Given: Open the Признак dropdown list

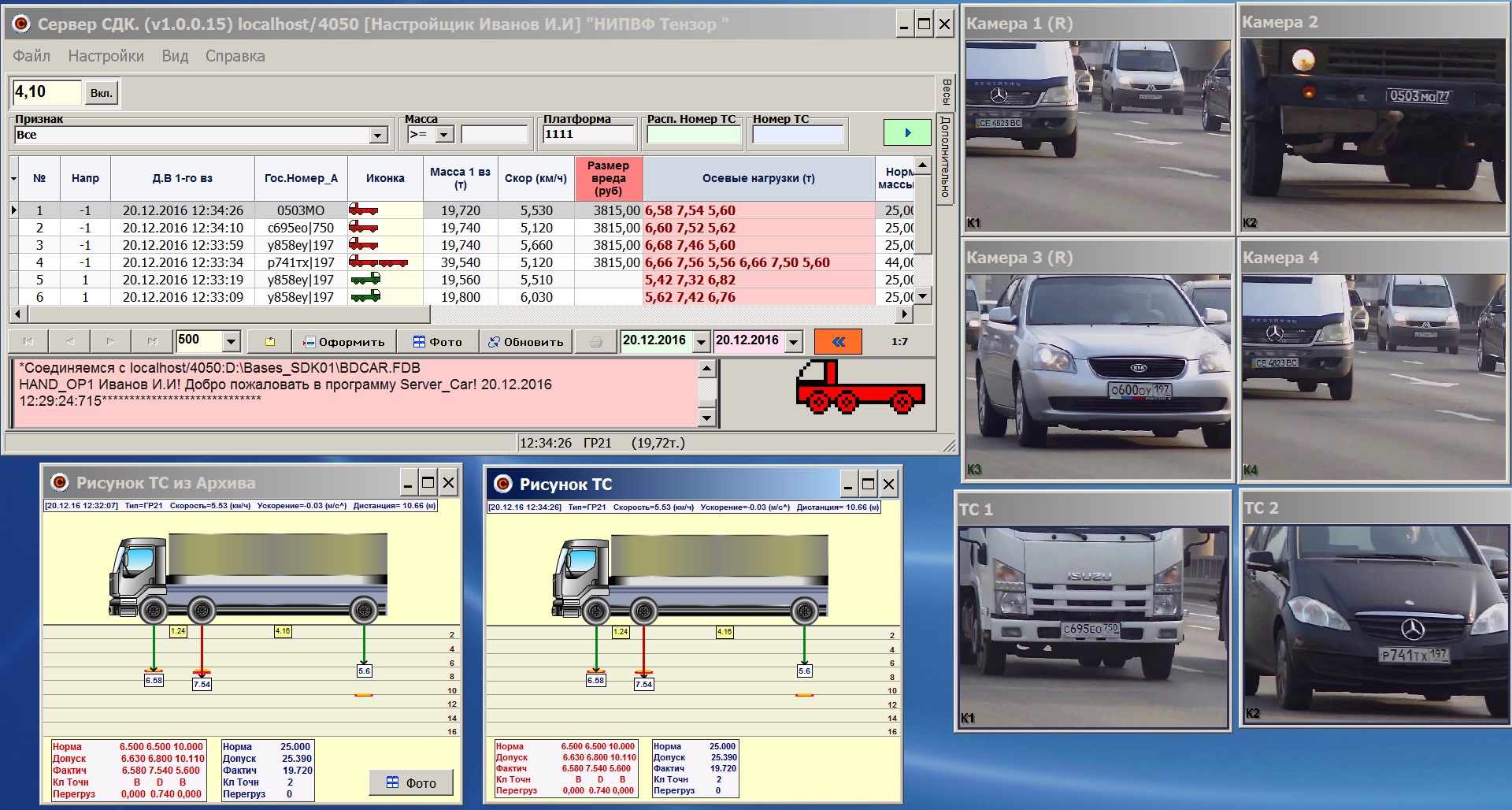Looking at the screenshot, I should pyautogui.click(x=378, y=136).
